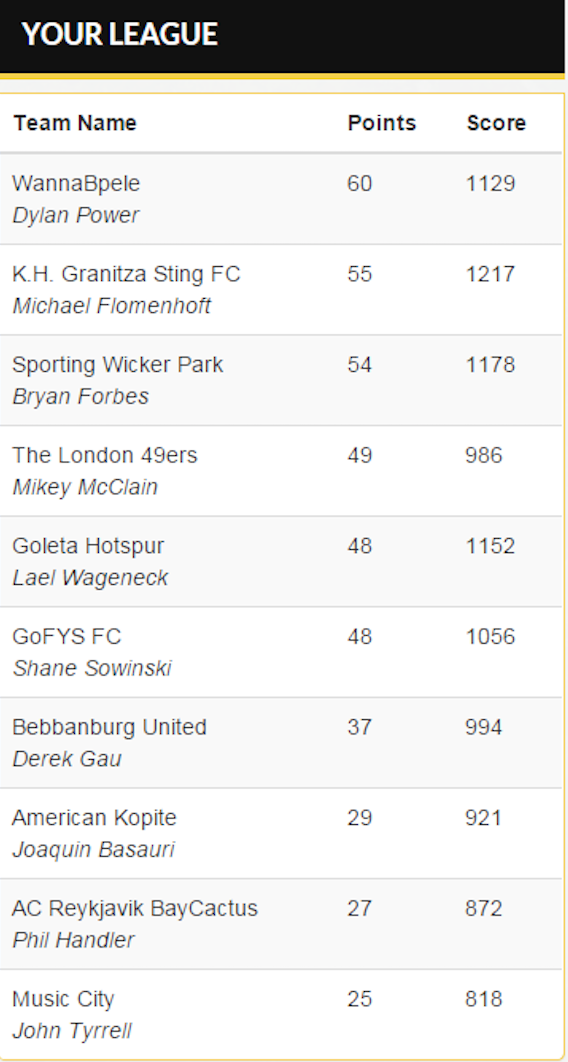This screenshot has width=568, height=1062.
Task: Click the YOUR LEAGUE heading
Action: (120, 34)
